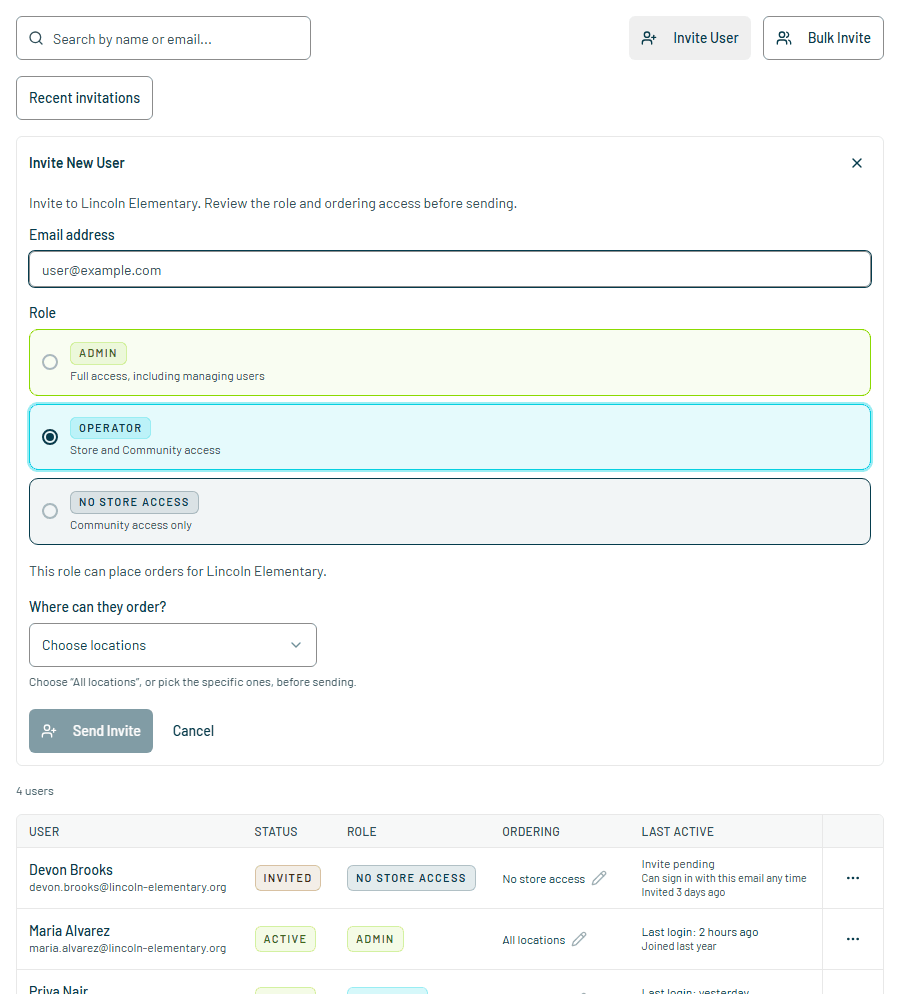Open more actions for Devon Brooks
This screenshot has height=994, width=900.
(852, 878)
